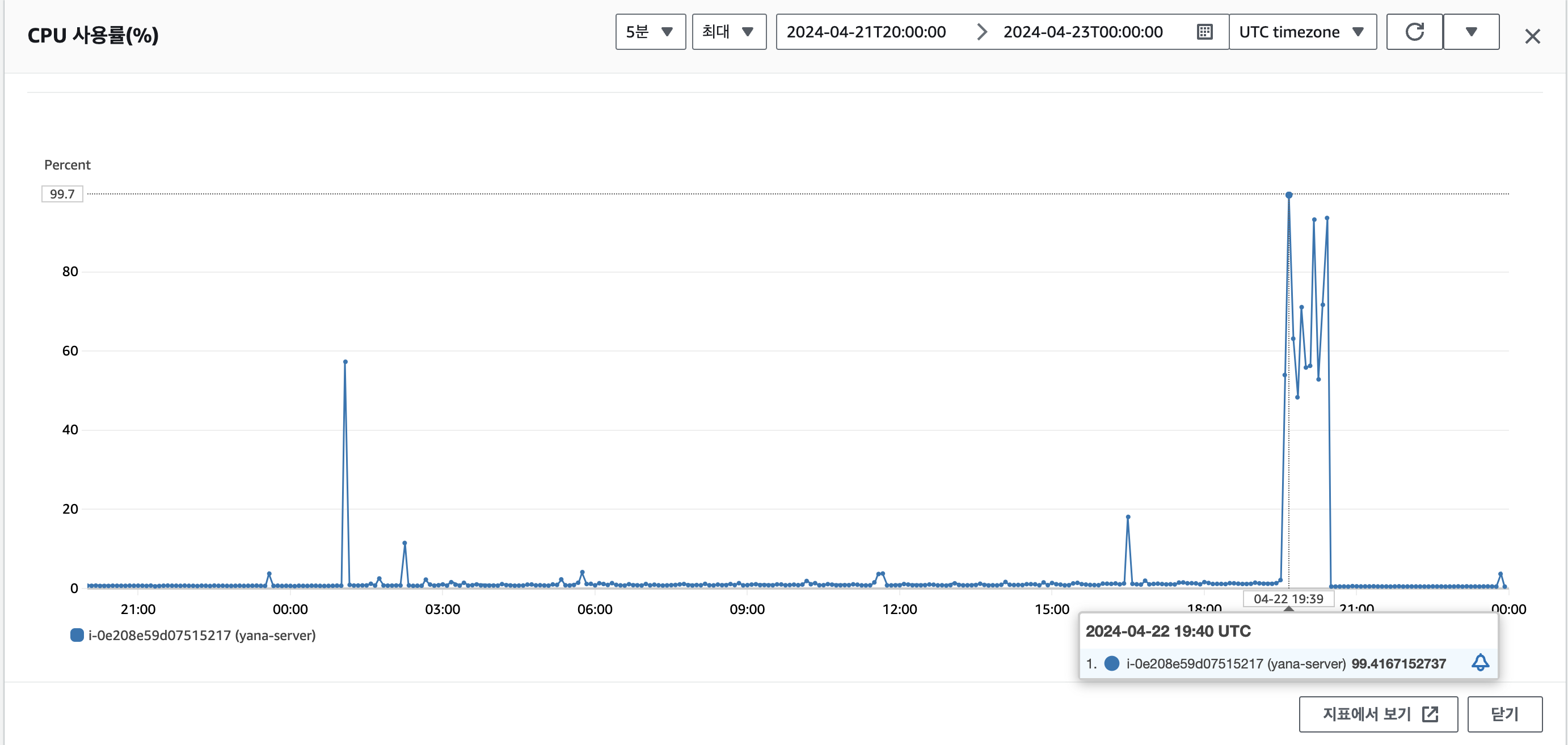This screenshot has height=745, width=1568.
Task: Open the 최대 statistic dropdown
Action: (x=728, y=32)
